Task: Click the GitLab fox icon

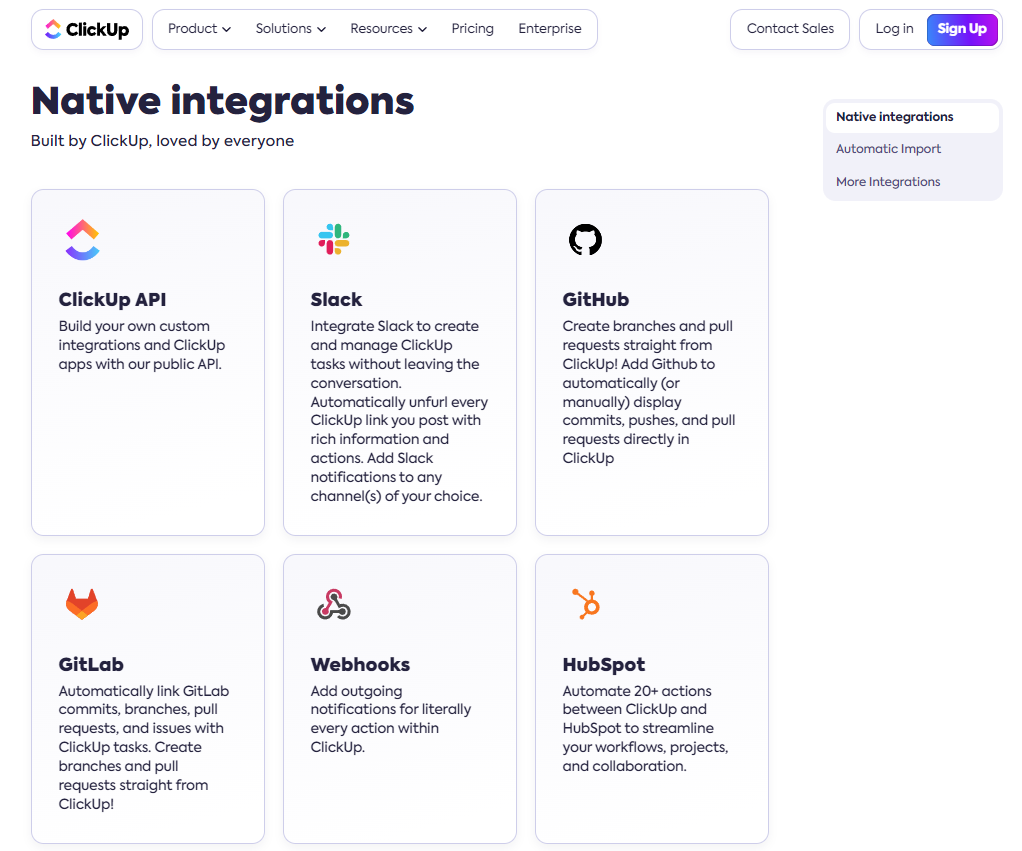Action: coord(82,604)
